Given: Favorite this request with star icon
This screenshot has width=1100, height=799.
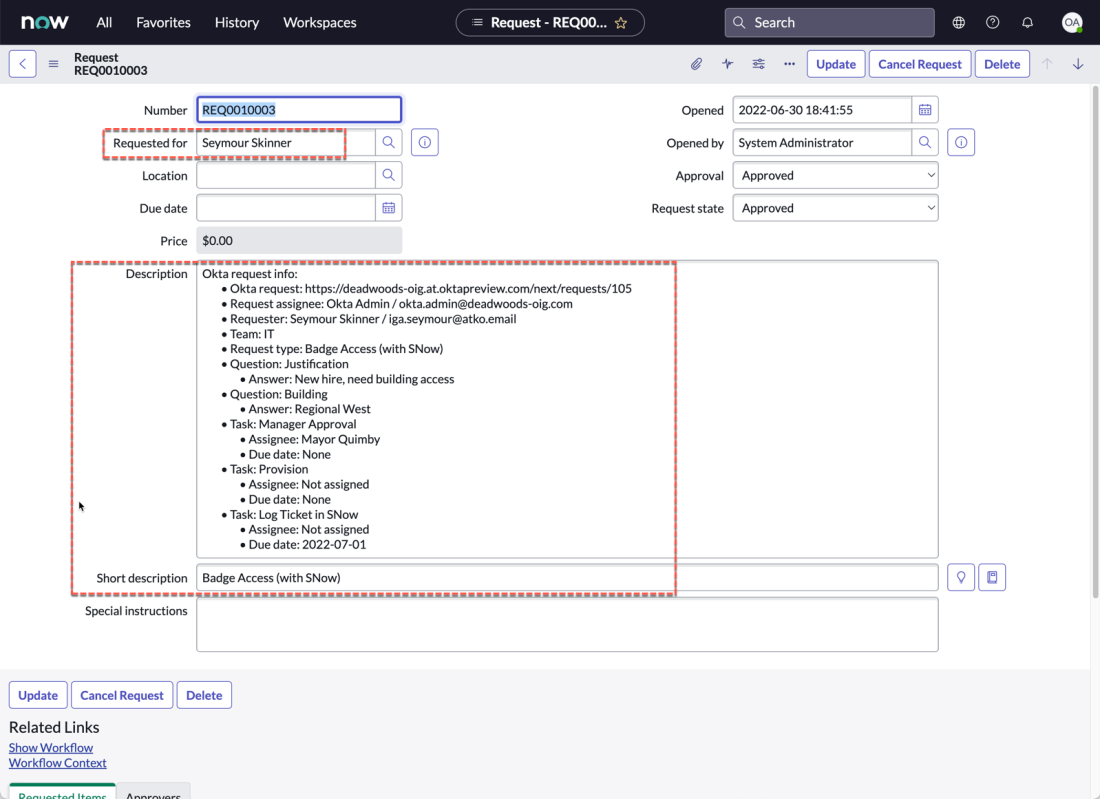Looking at the screenshot, I should point(621,22).
